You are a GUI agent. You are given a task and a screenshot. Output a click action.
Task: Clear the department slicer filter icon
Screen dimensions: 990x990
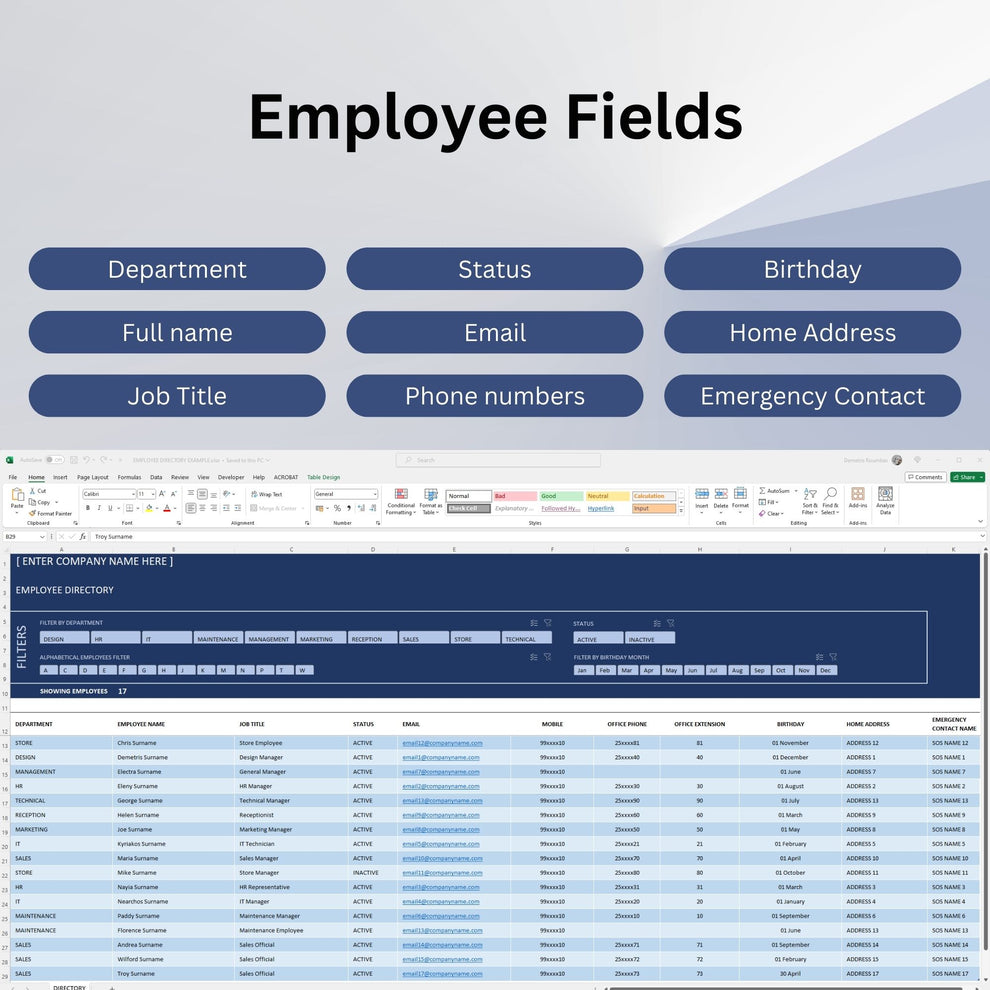pos(547,623)
